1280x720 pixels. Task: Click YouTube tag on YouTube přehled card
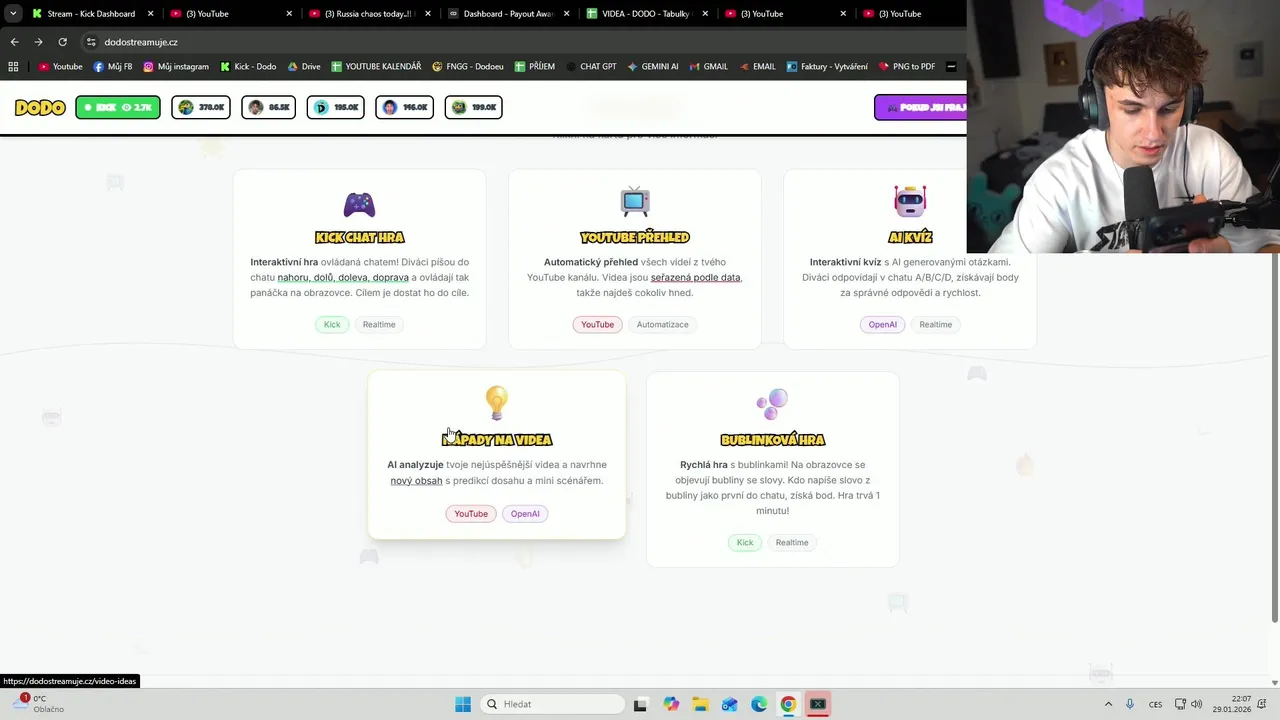tap(597, 324)
